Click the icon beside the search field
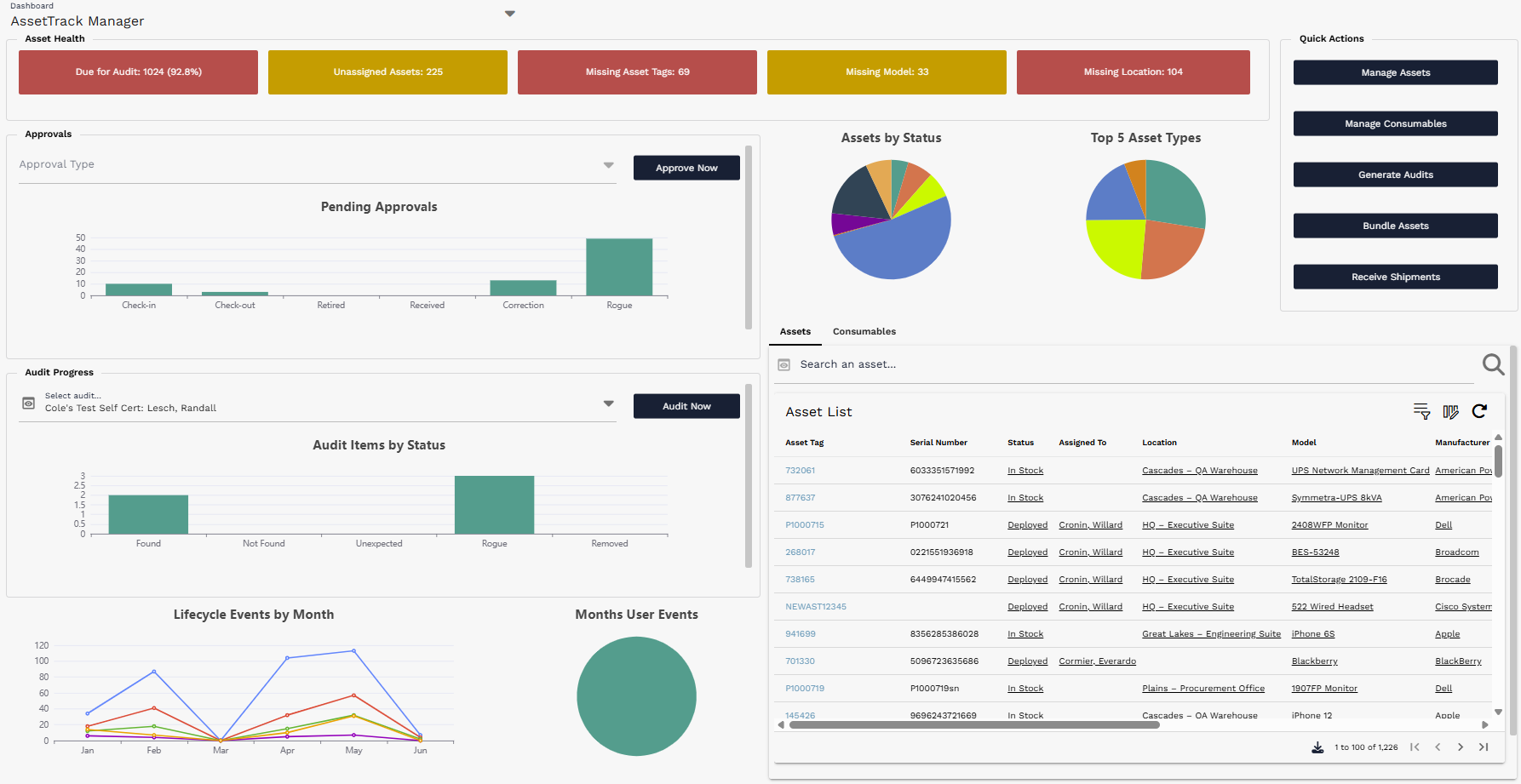1521x784 pixels. (x=784, y=364)
